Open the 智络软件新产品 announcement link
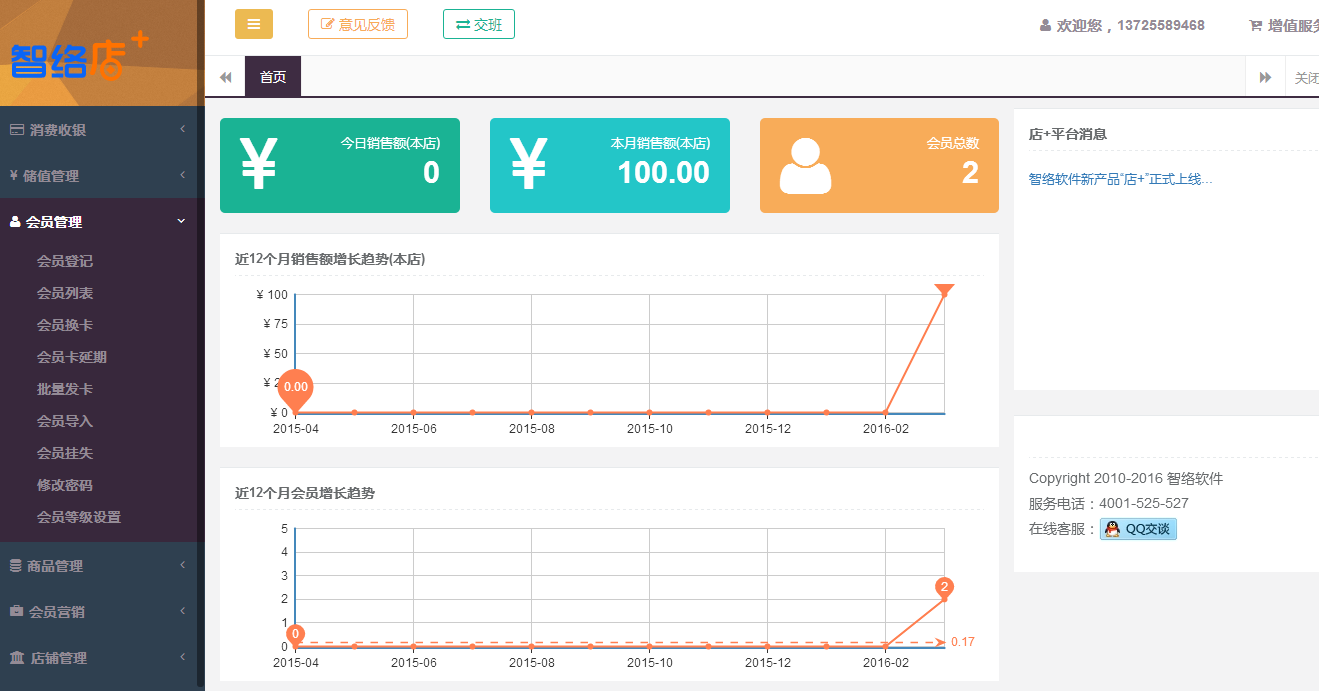The width and height of the screenshot is (1319, 691). click(1120, 179)
